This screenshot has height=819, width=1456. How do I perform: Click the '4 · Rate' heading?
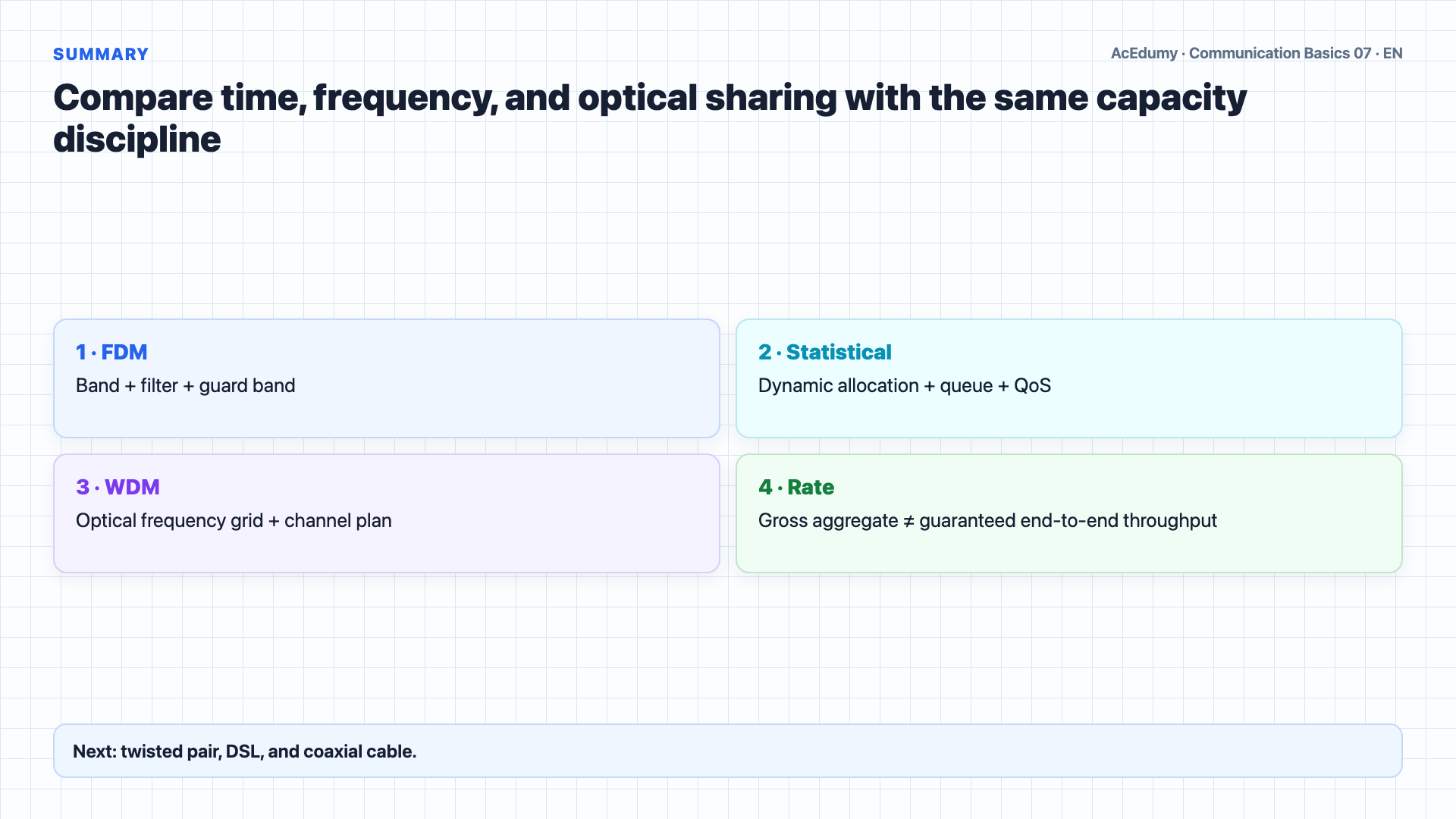796,487
